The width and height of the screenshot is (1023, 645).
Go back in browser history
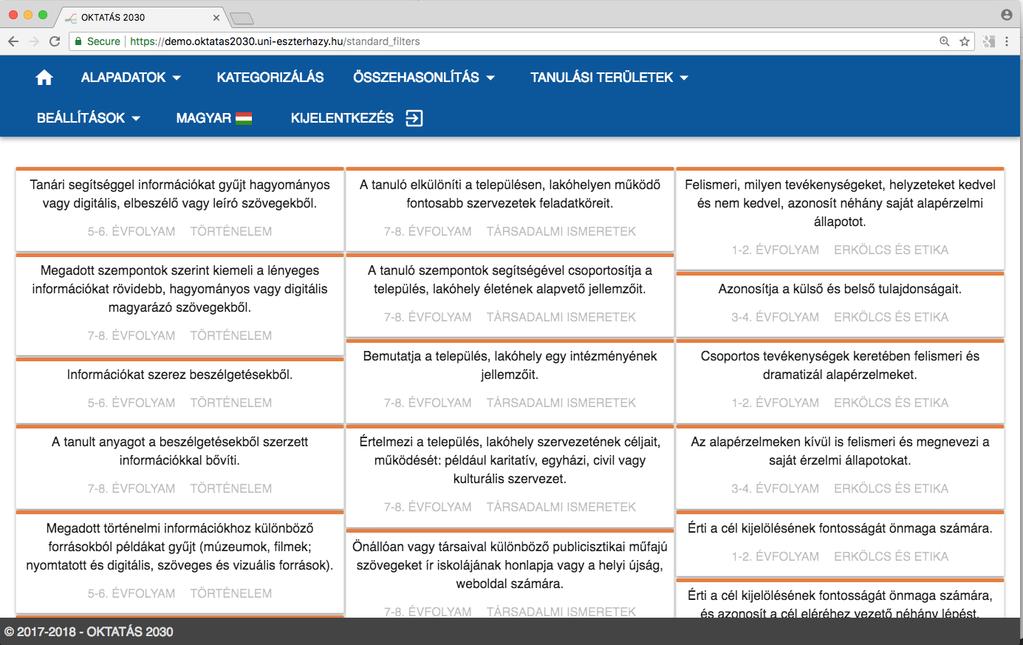[13, 41]
